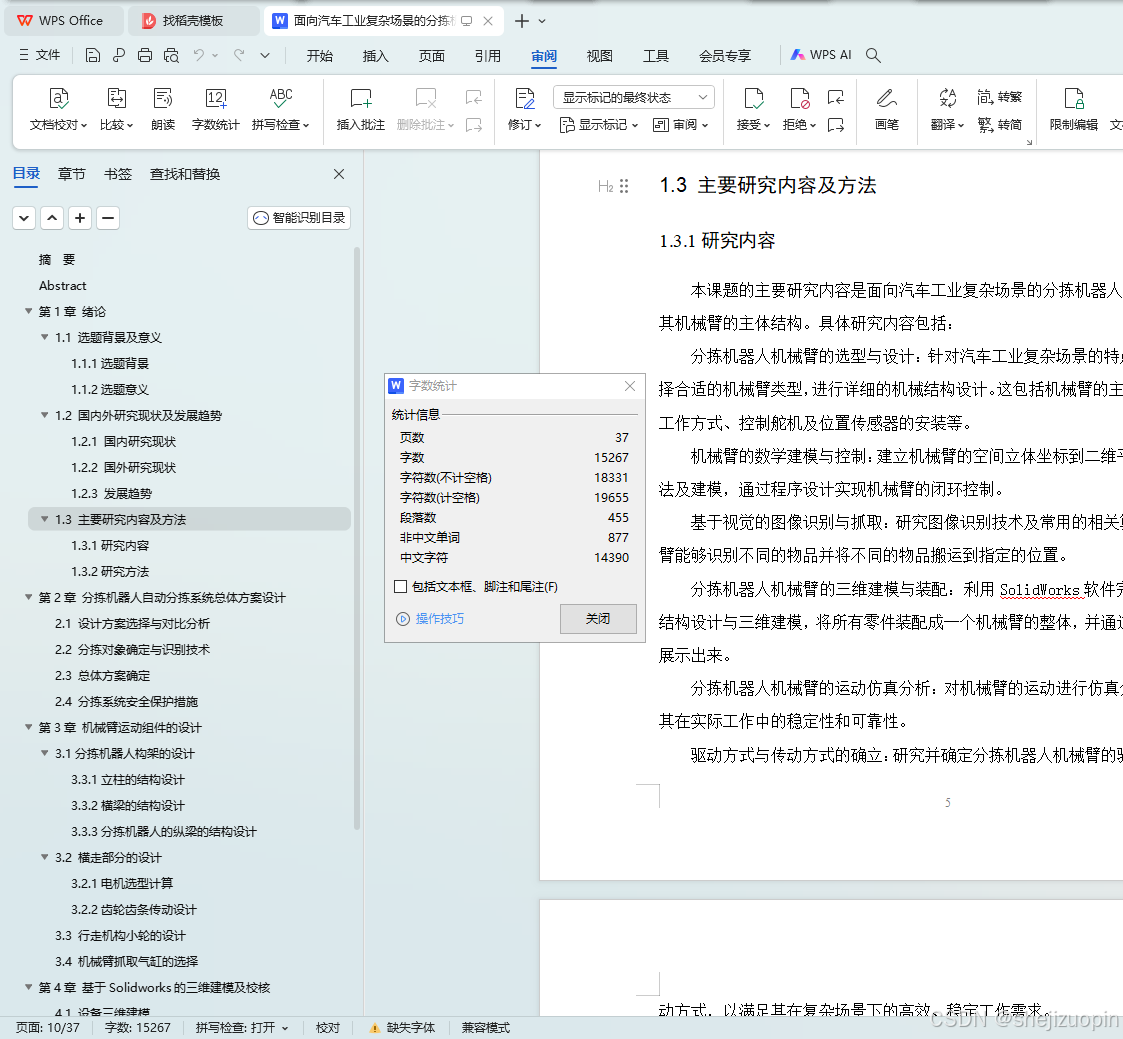Viewport: 1123px width, 1039px height.
Task: Open the 翻译 translate tool
Action: 948,110
